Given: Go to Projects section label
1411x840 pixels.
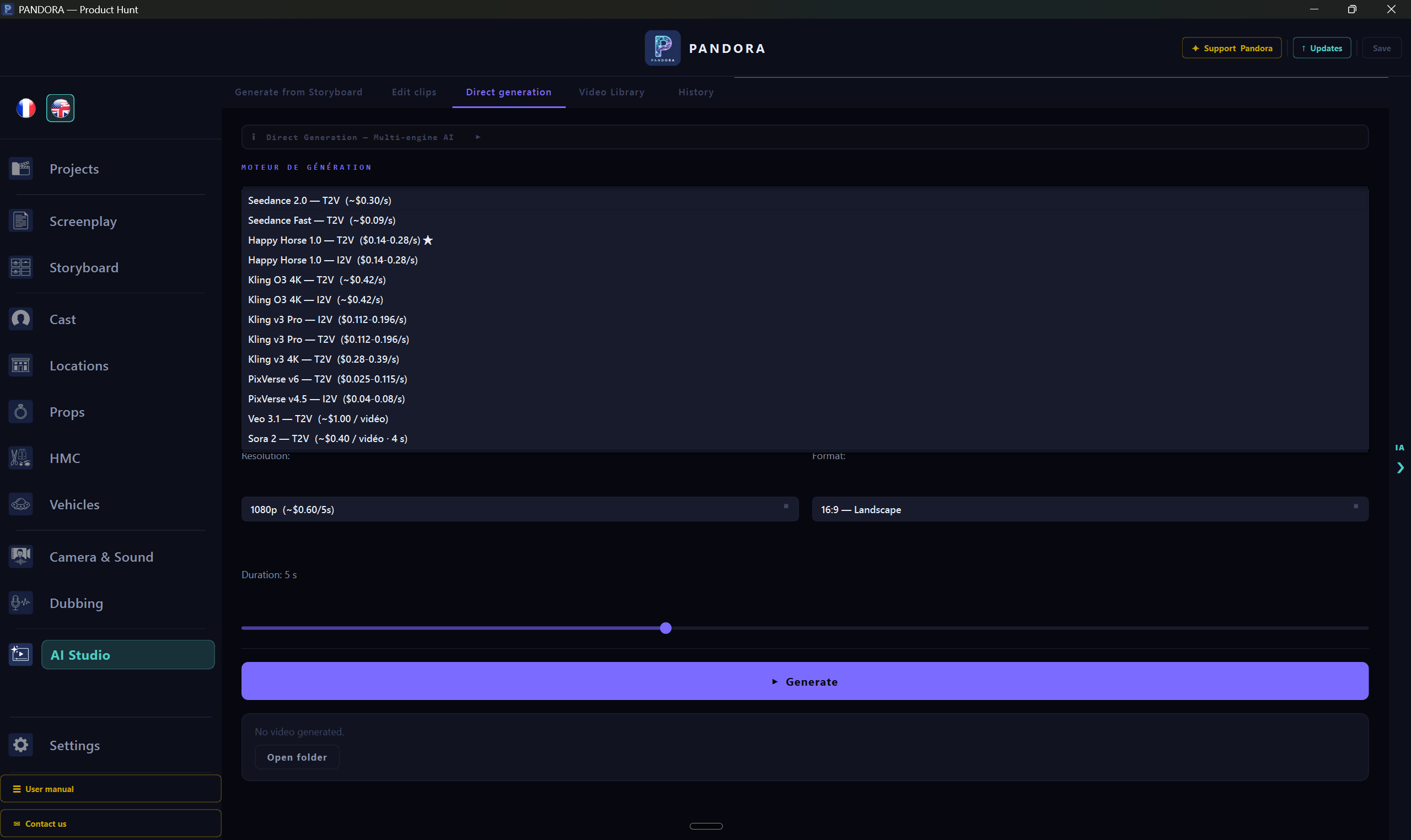Looking at the screenshot, I should (74, 169).
